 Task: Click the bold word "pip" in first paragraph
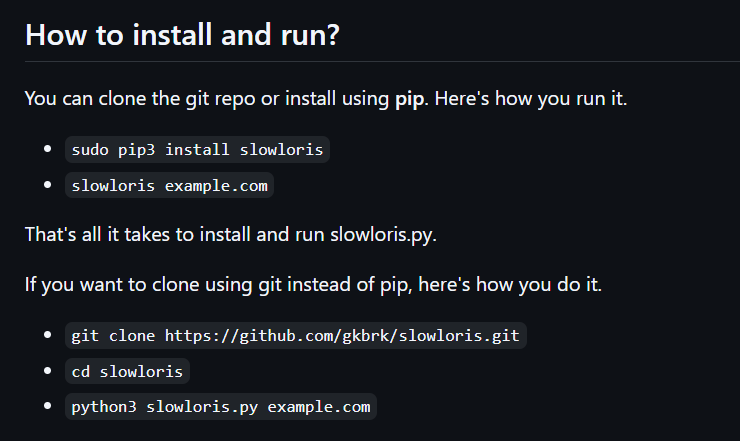tap(409, 99)
